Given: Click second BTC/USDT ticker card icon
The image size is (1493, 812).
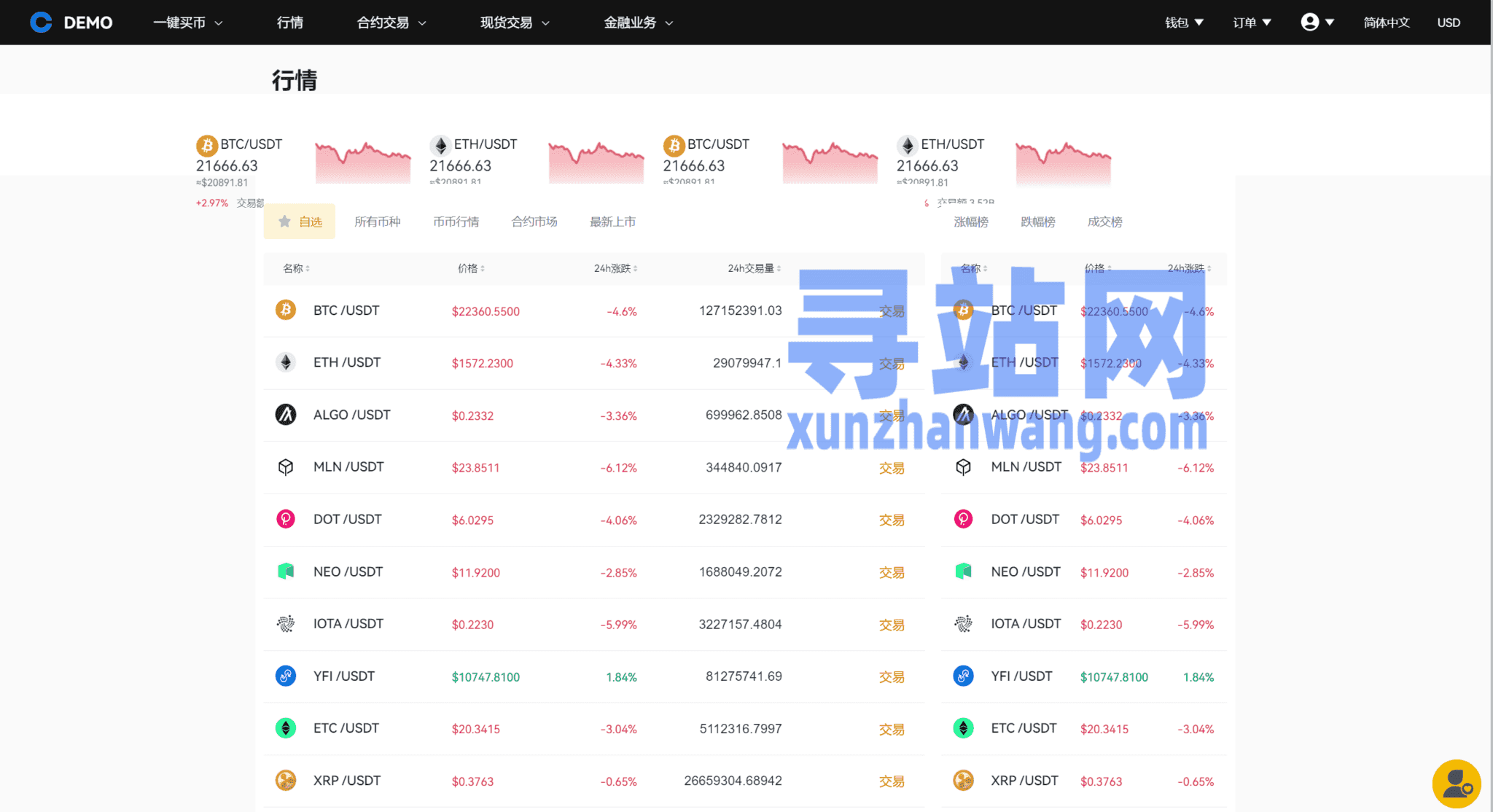Looking at the screenshot, I should click(x=674, y=146).
